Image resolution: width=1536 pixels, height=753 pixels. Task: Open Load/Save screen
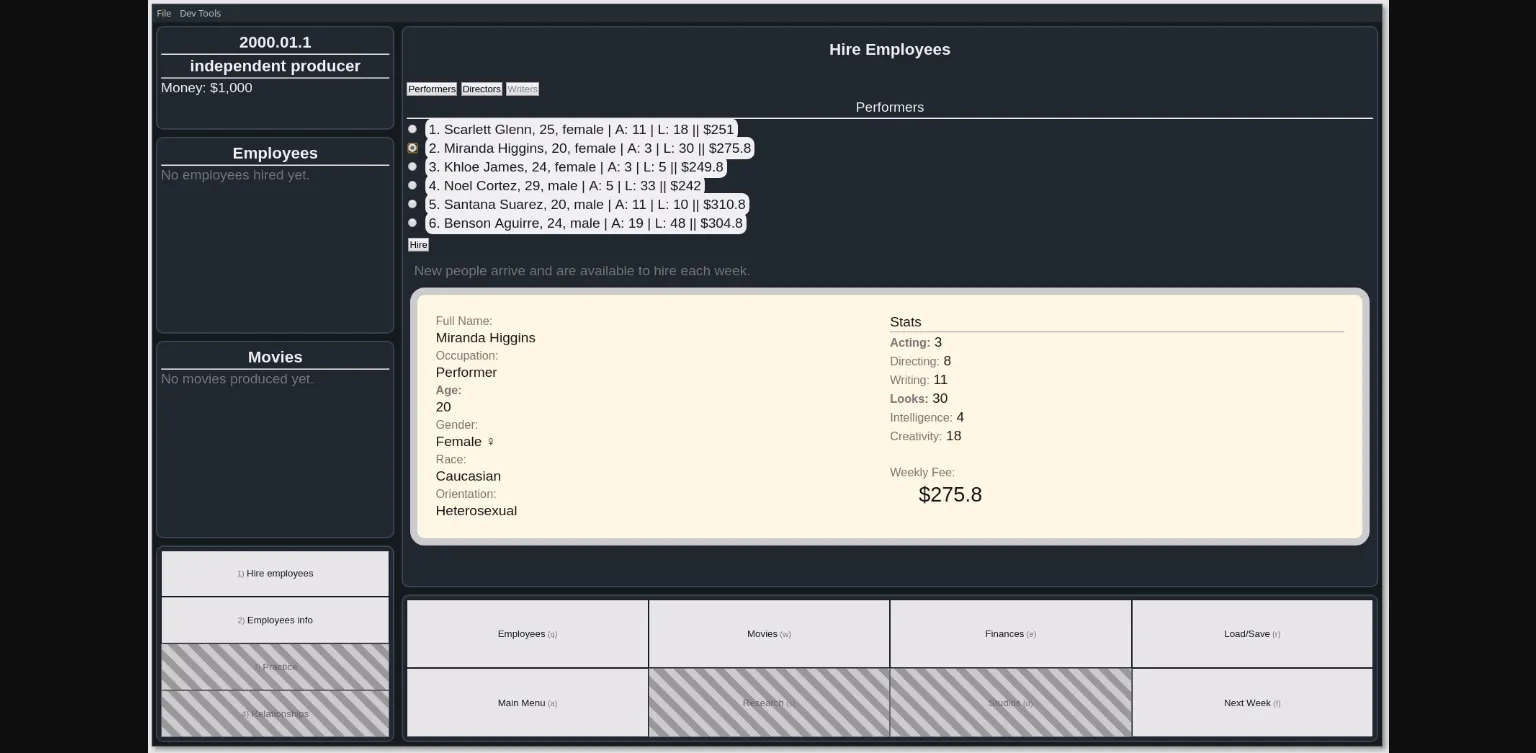(x=1252, y=634)
